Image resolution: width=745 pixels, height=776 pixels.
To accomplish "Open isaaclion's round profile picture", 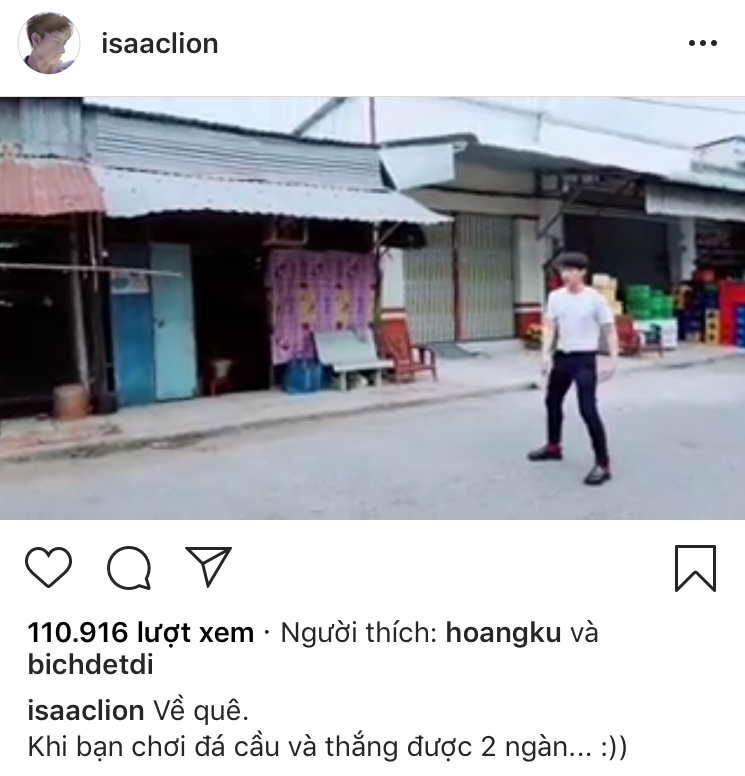I will coord(49,43).
